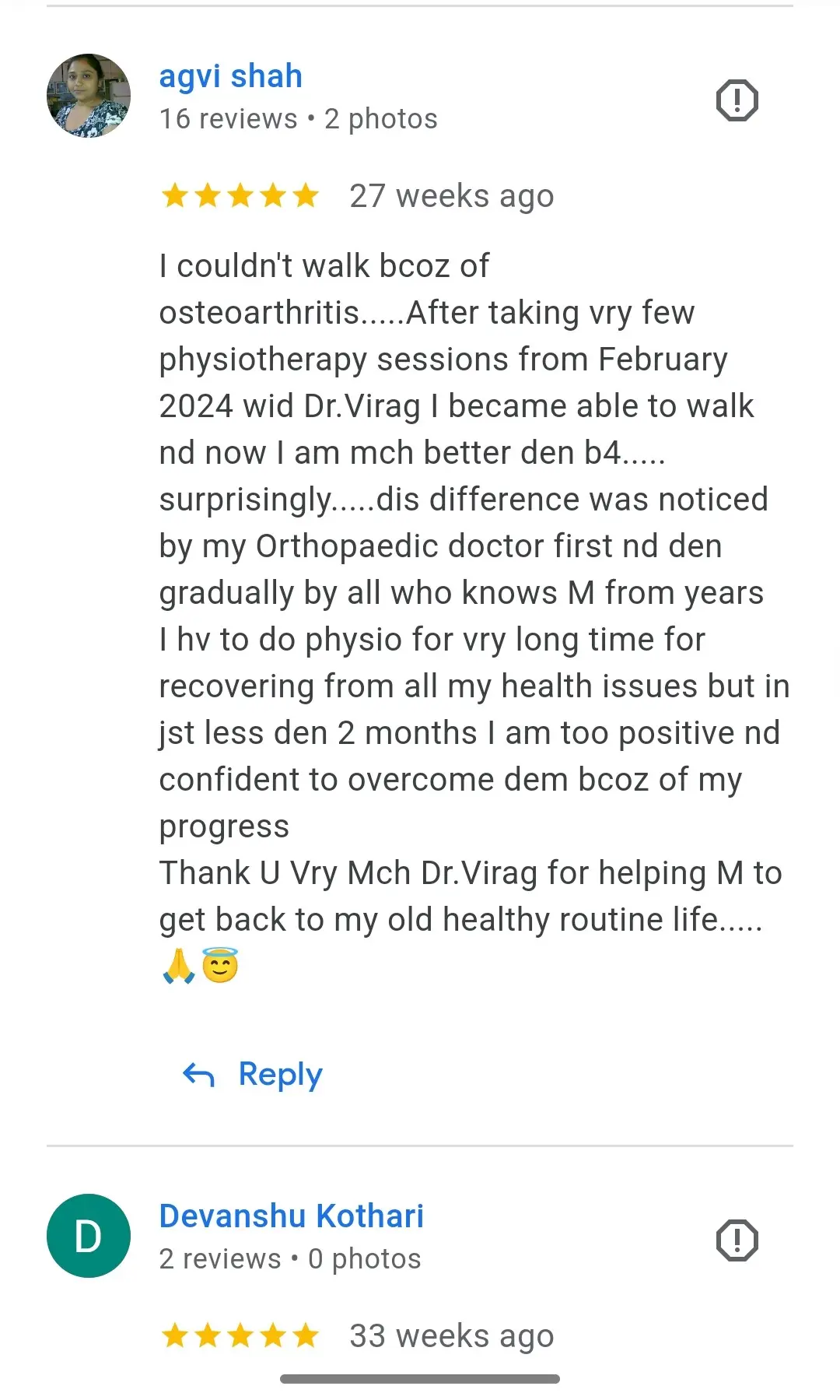
Task: Tap the bottom navigation gesture bar
Action: click(x=420, y=1379)
